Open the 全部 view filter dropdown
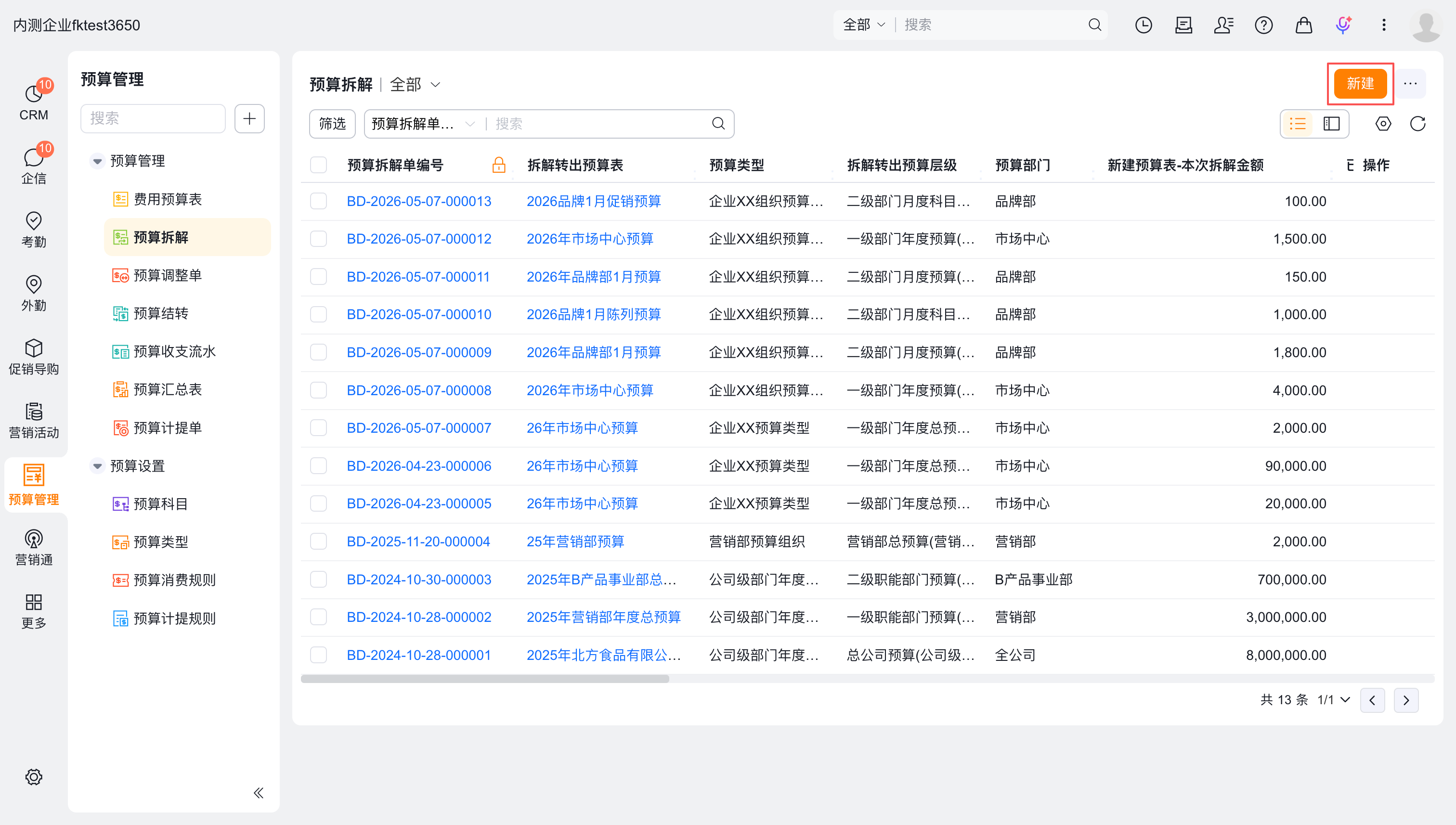 pos(415,84)
